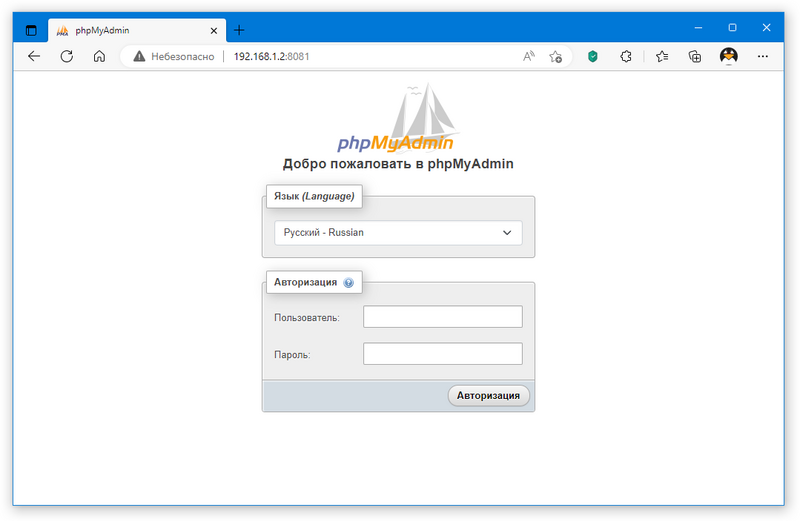This screenshot has height=521, width=800.
Task: Open the Favorites list icon
Action: [662, 56]
